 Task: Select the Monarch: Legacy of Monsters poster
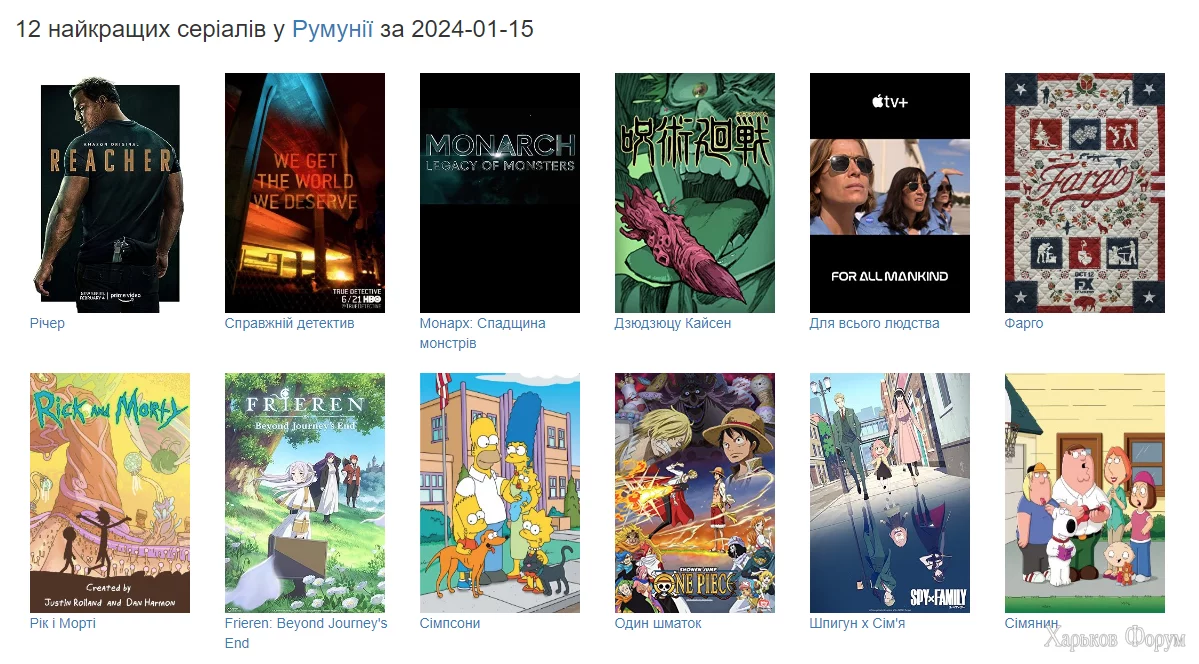coord(500,193)
